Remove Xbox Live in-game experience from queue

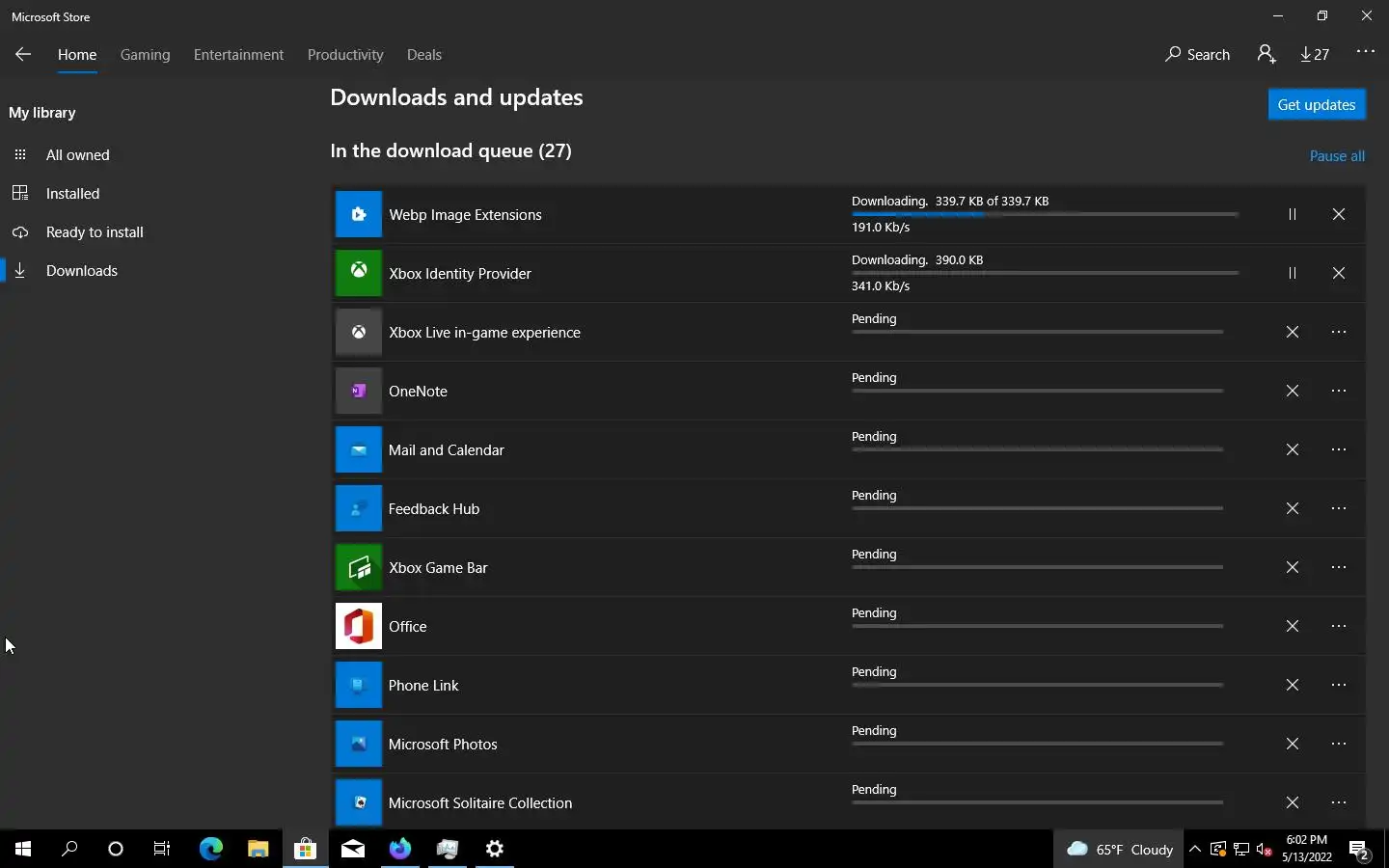(x=1293, y=332)
